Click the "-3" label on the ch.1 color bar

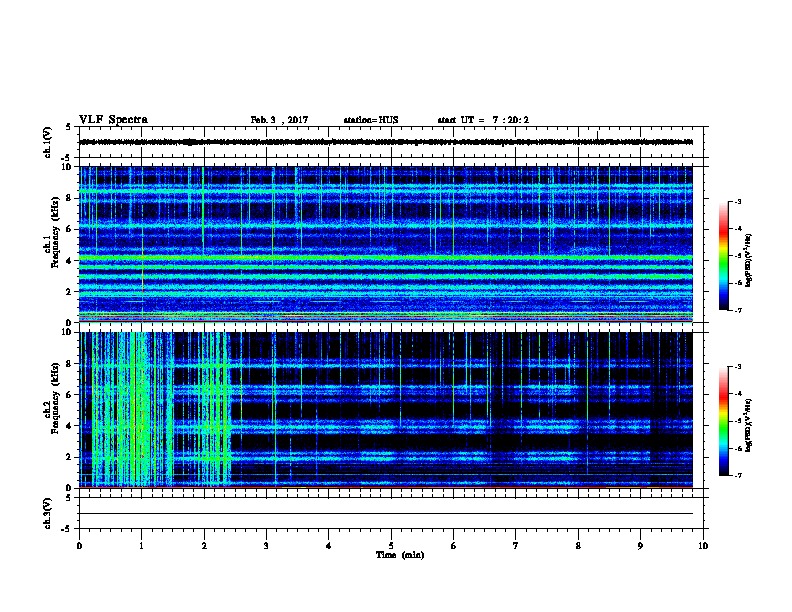click(737, 201)
